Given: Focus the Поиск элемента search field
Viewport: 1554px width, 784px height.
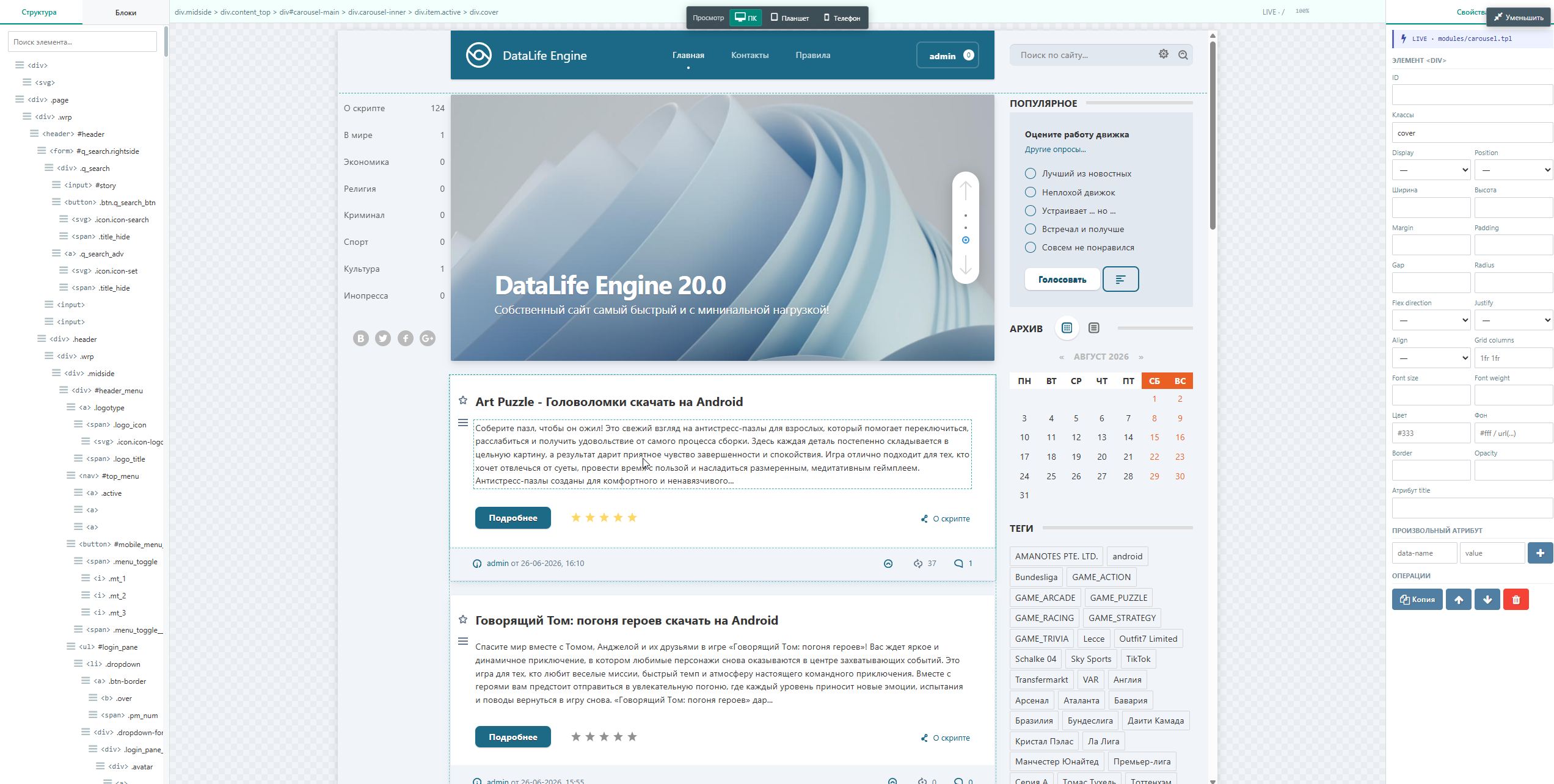Looking at the screenshot, I should [x=82, y=42].
